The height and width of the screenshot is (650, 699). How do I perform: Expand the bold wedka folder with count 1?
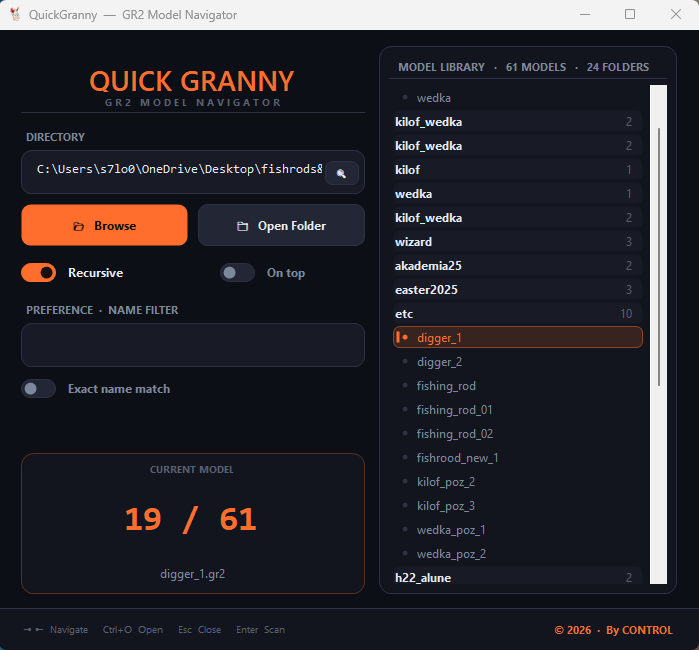click(518, 193)
